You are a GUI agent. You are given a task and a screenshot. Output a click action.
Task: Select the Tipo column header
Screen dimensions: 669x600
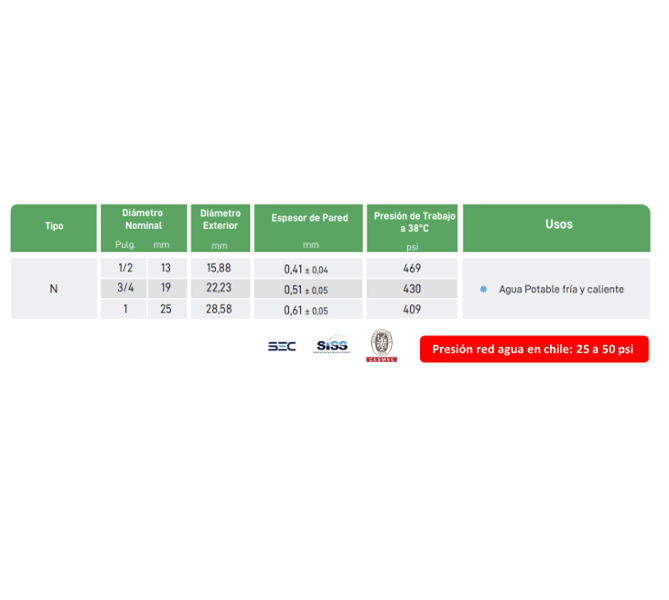click(x=54, y=226)
